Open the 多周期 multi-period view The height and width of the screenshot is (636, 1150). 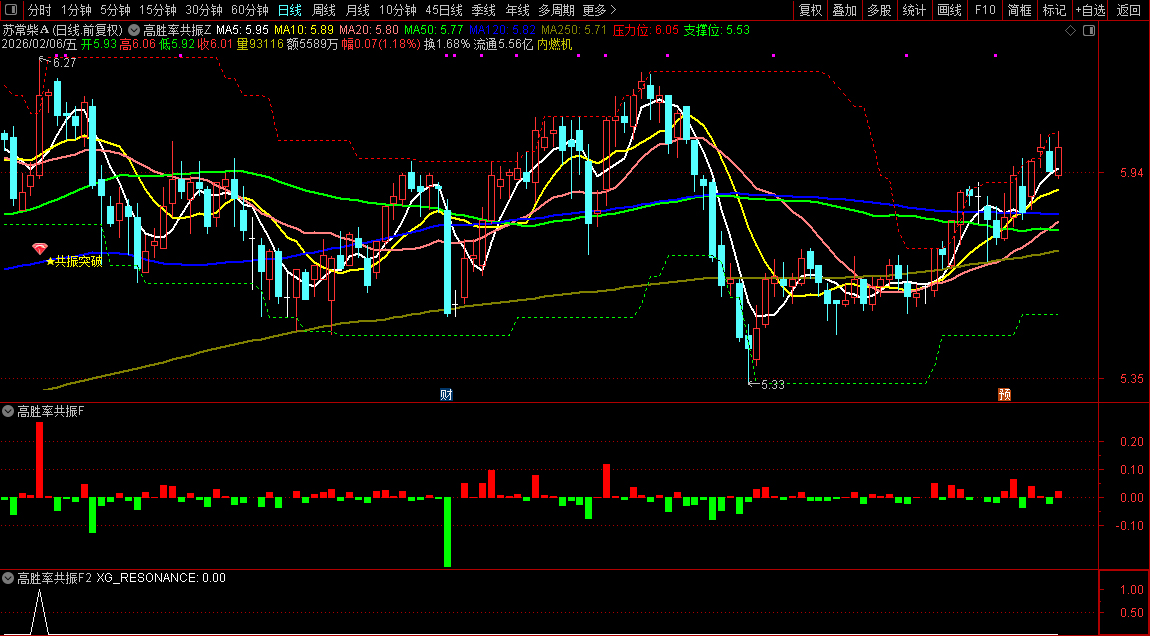(x=556, y=10)
